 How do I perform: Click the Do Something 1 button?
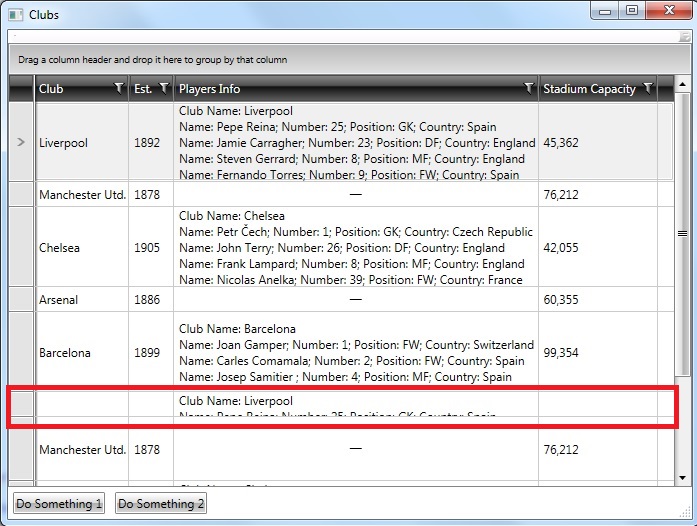click(59, 503)
